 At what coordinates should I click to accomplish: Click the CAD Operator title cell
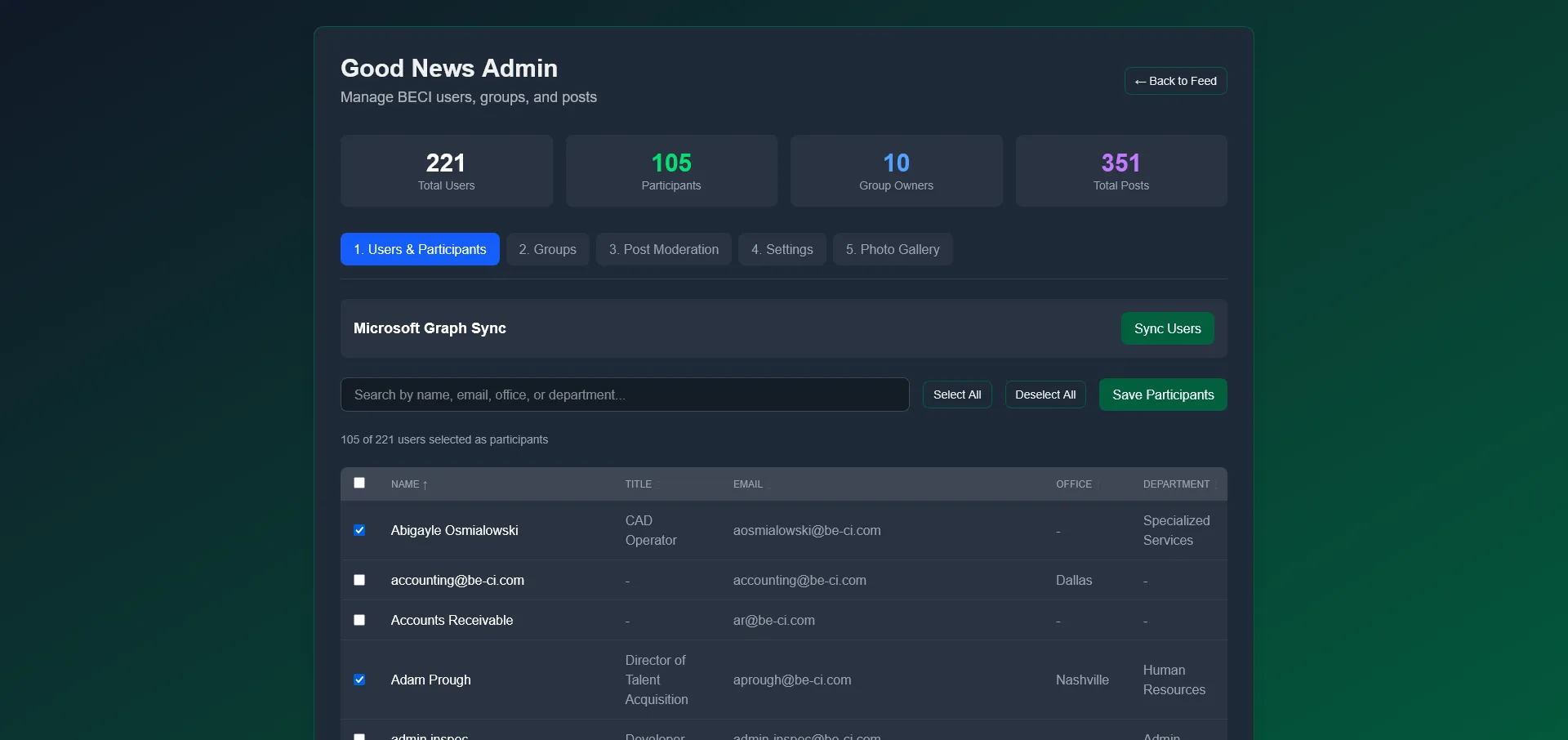(x=651, y=530)
